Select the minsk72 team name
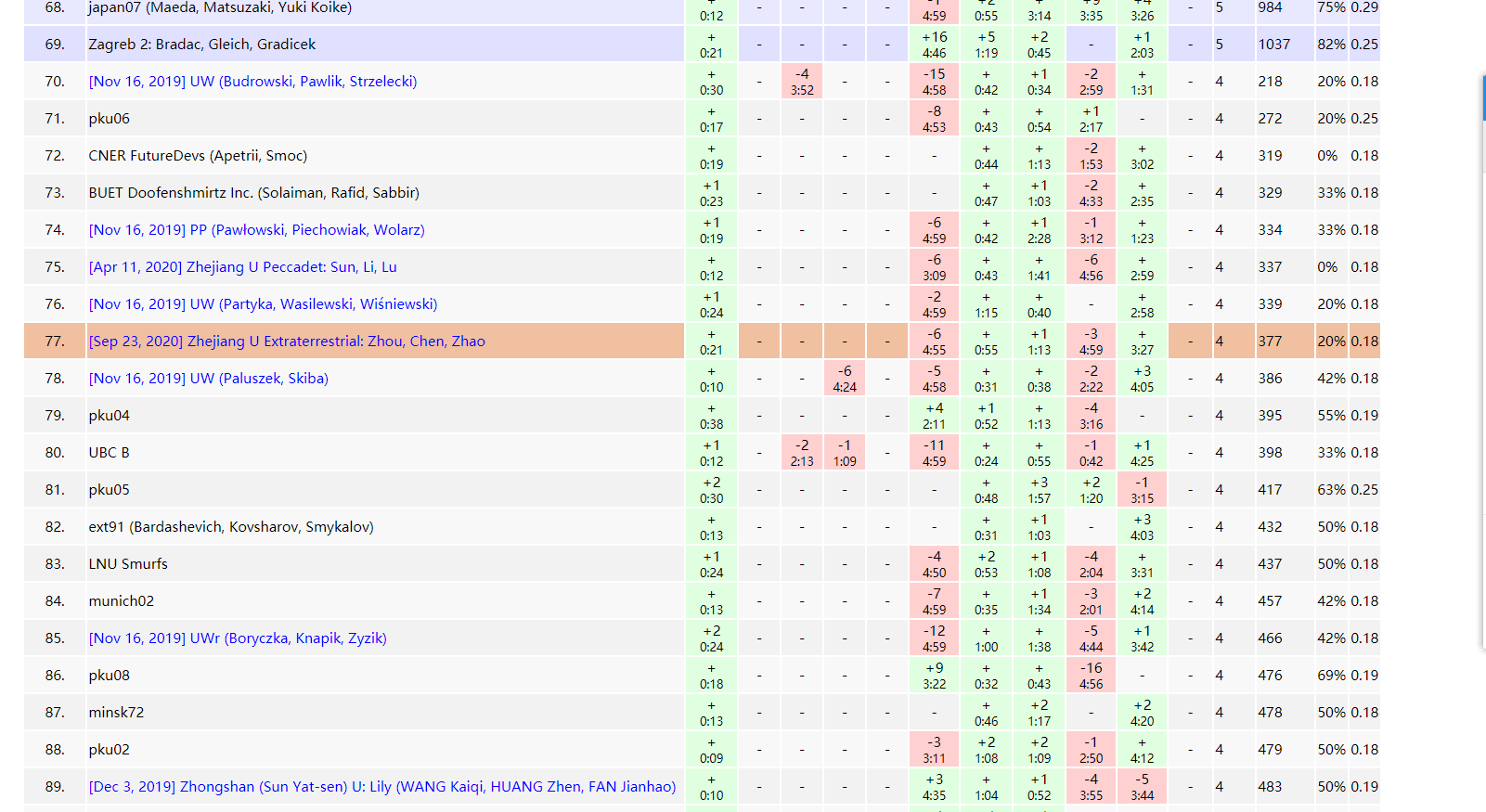This screenshot has width=1486, height=812. point(116,713)
